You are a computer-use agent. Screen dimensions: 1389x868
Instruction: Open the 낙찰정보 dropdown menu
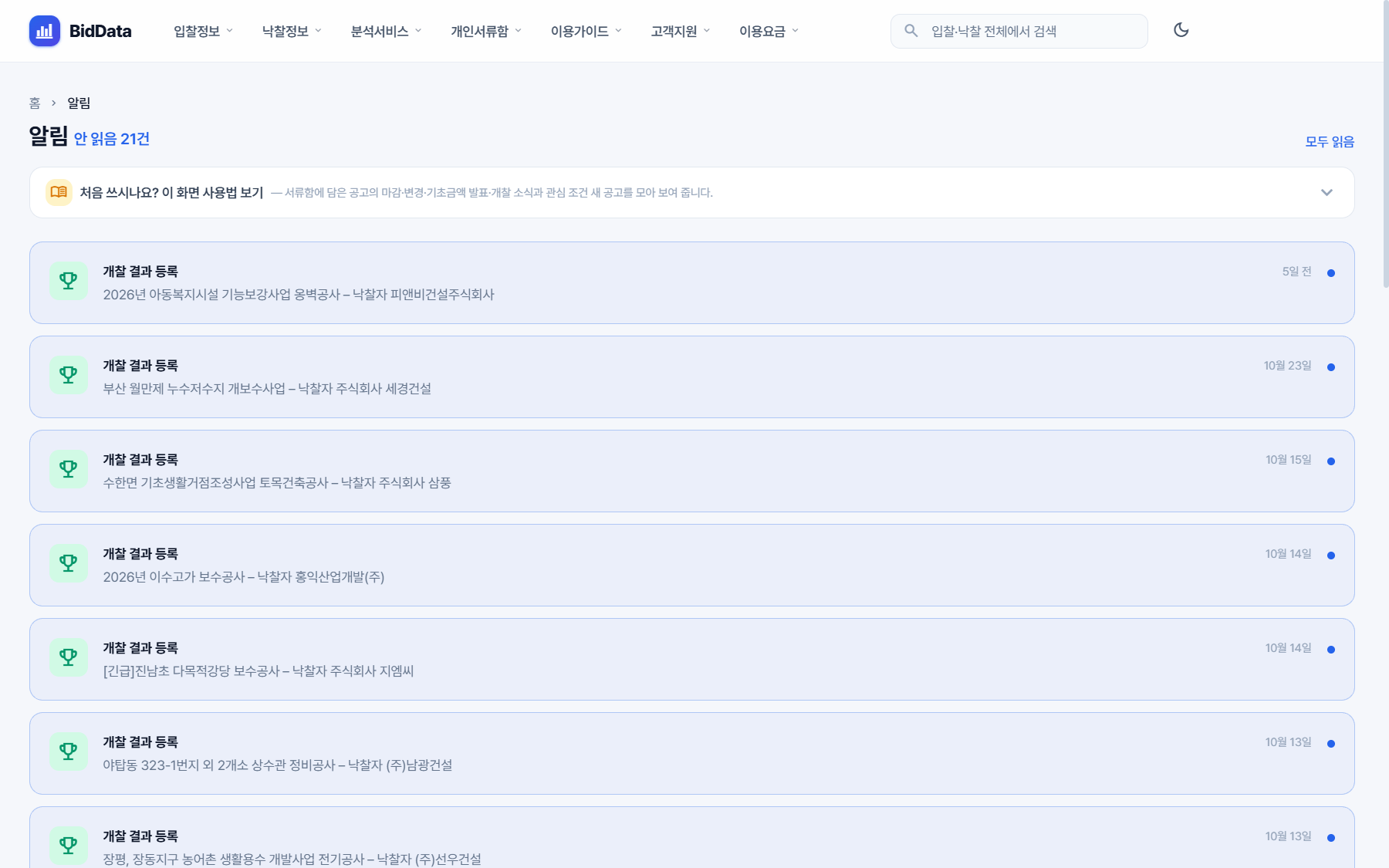[x=292, y=31]
